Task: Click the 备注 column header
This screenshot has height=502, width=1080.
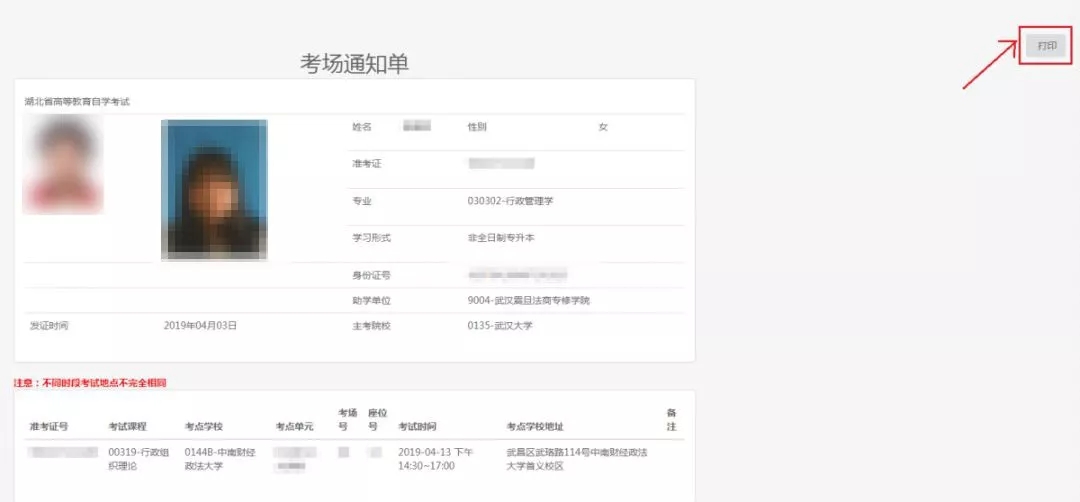Action: (x=672, y=419)
